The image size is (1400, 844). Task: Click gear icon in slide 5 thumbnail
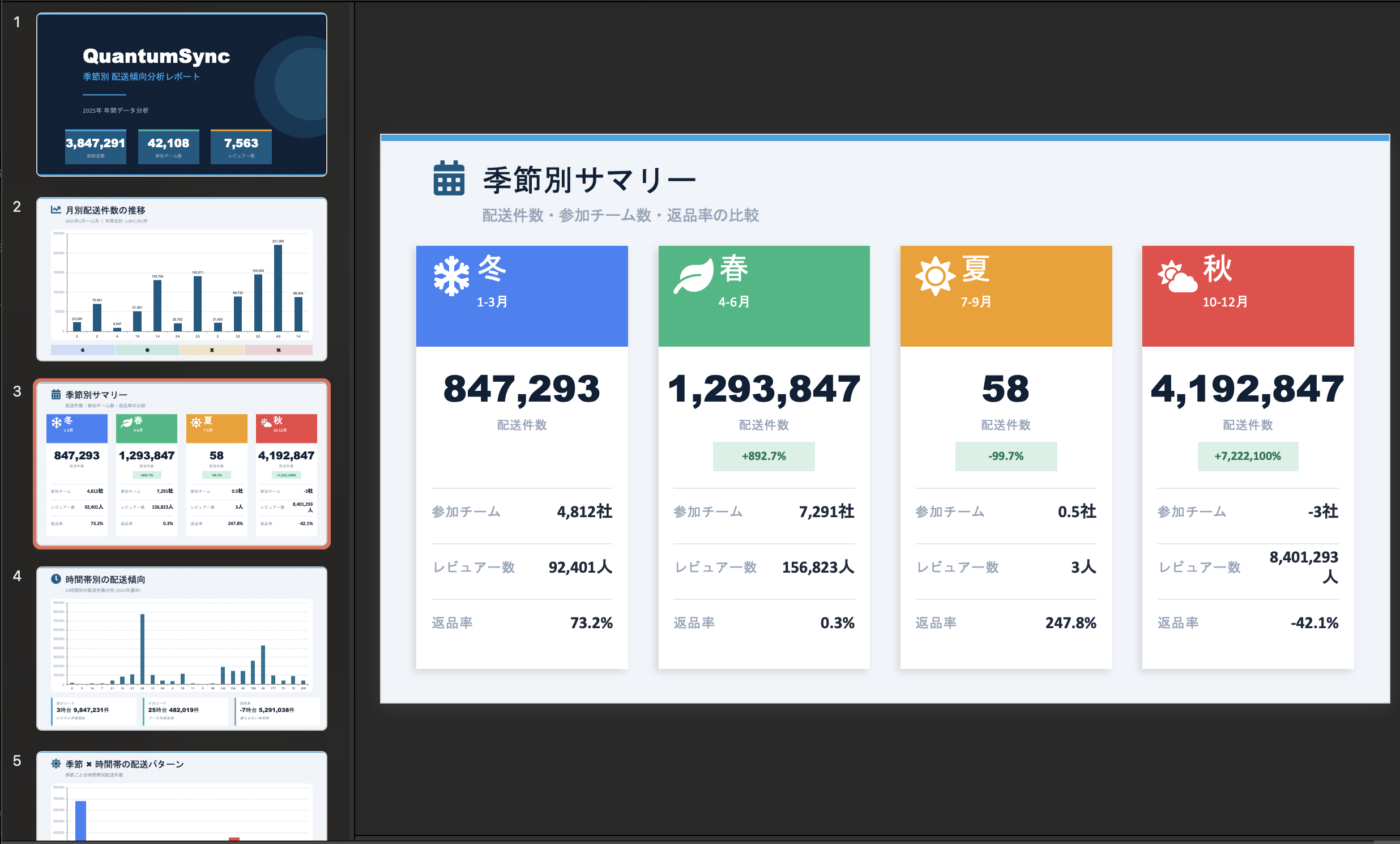[56, 764]
